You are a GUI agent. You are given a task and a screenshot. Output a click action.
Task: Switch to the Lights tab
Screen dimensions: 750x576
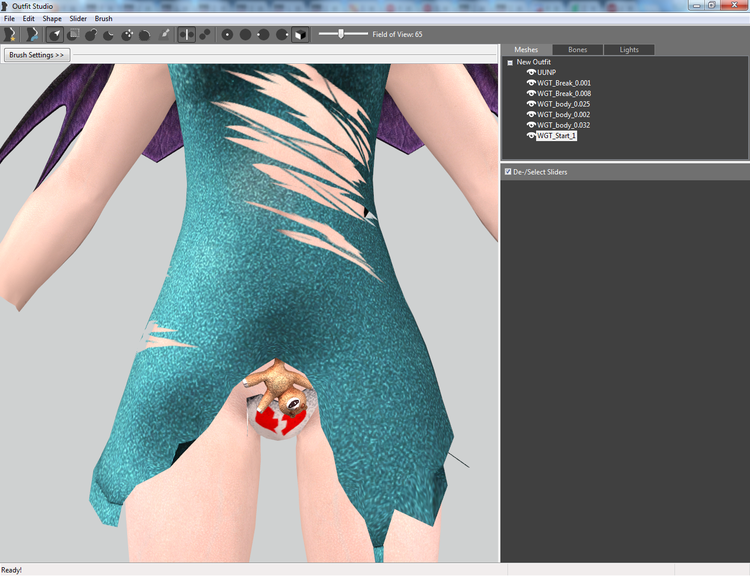point(629,50)
